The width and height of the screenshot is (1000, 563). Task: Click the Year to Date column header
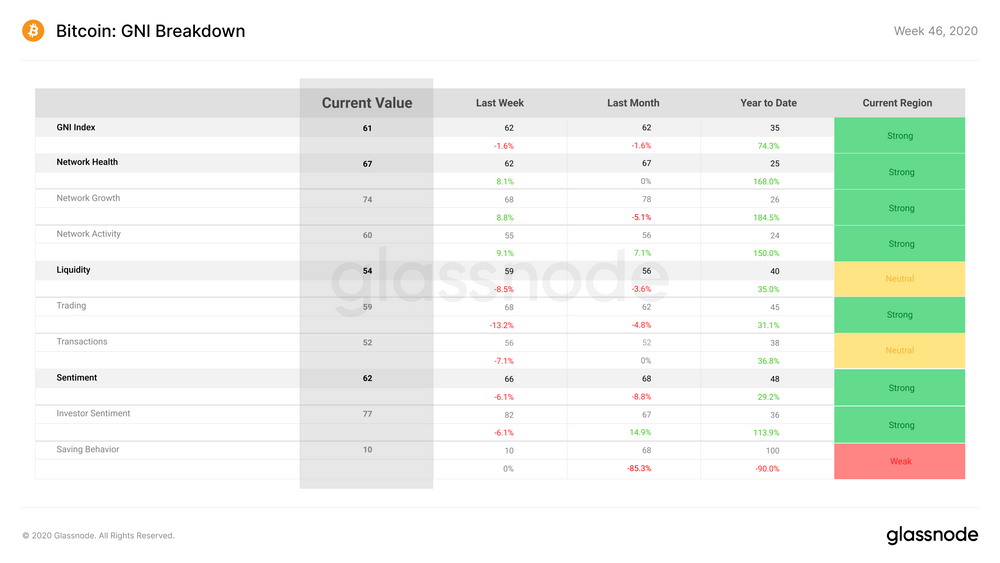tap(768, 103)
